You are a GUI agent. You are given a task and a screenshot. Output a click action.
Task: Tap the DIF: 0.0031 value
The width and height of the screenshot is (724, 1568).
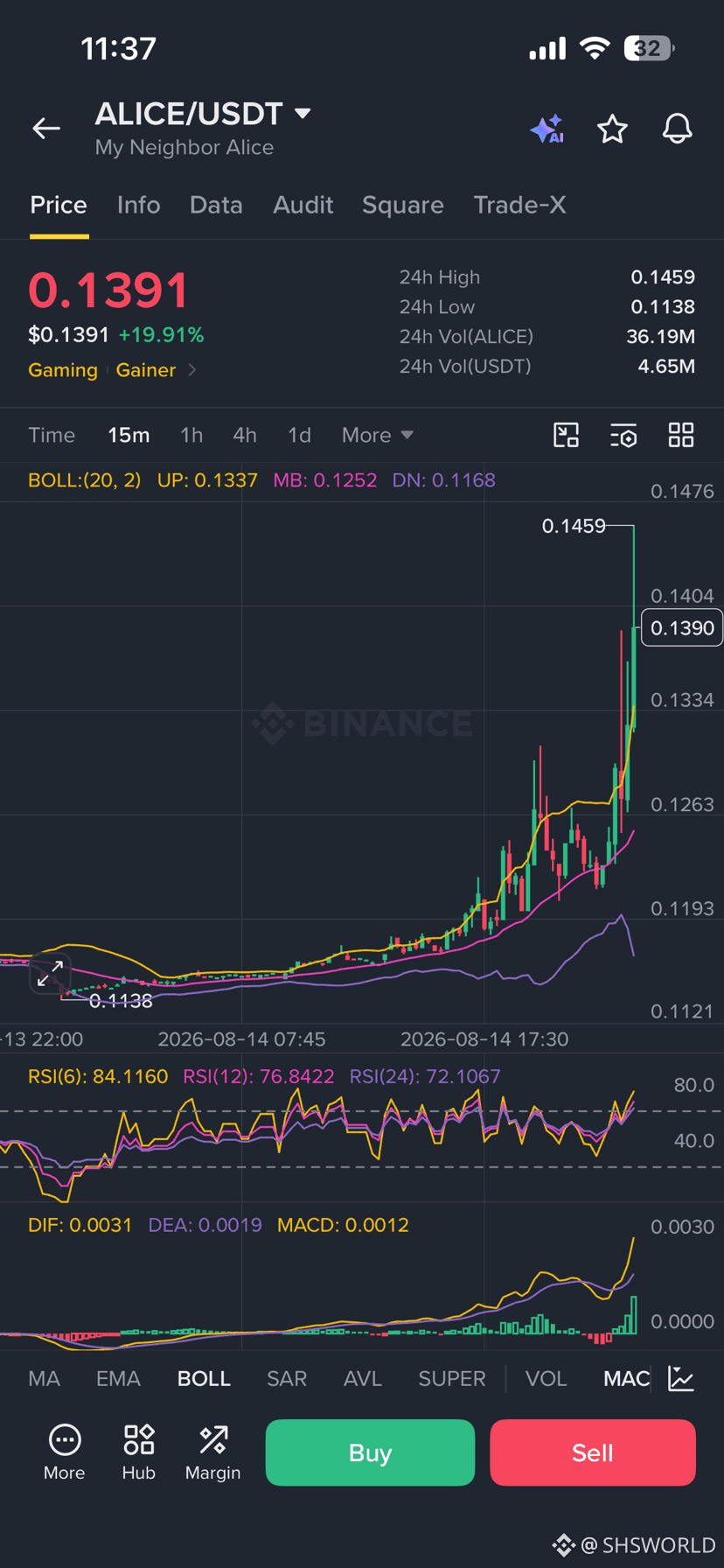click(x=80, y=1225)
